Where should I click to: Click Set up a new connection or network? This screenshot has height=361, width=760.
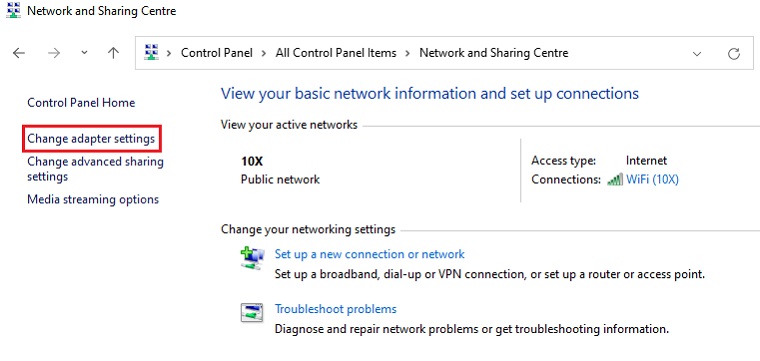click(x=369, y=254)
